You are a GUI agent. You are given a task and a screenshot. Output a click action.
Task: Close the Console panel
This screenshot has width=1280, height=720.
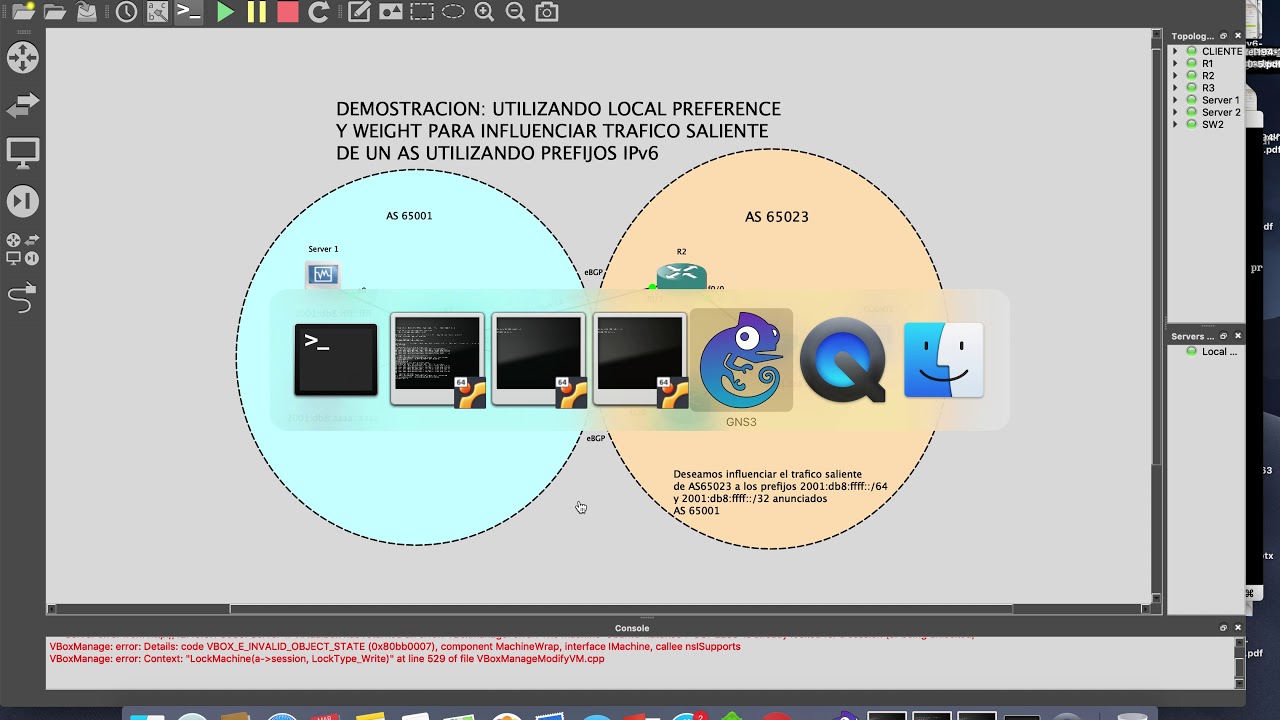pyautogui.click(x=1237, y=628)
